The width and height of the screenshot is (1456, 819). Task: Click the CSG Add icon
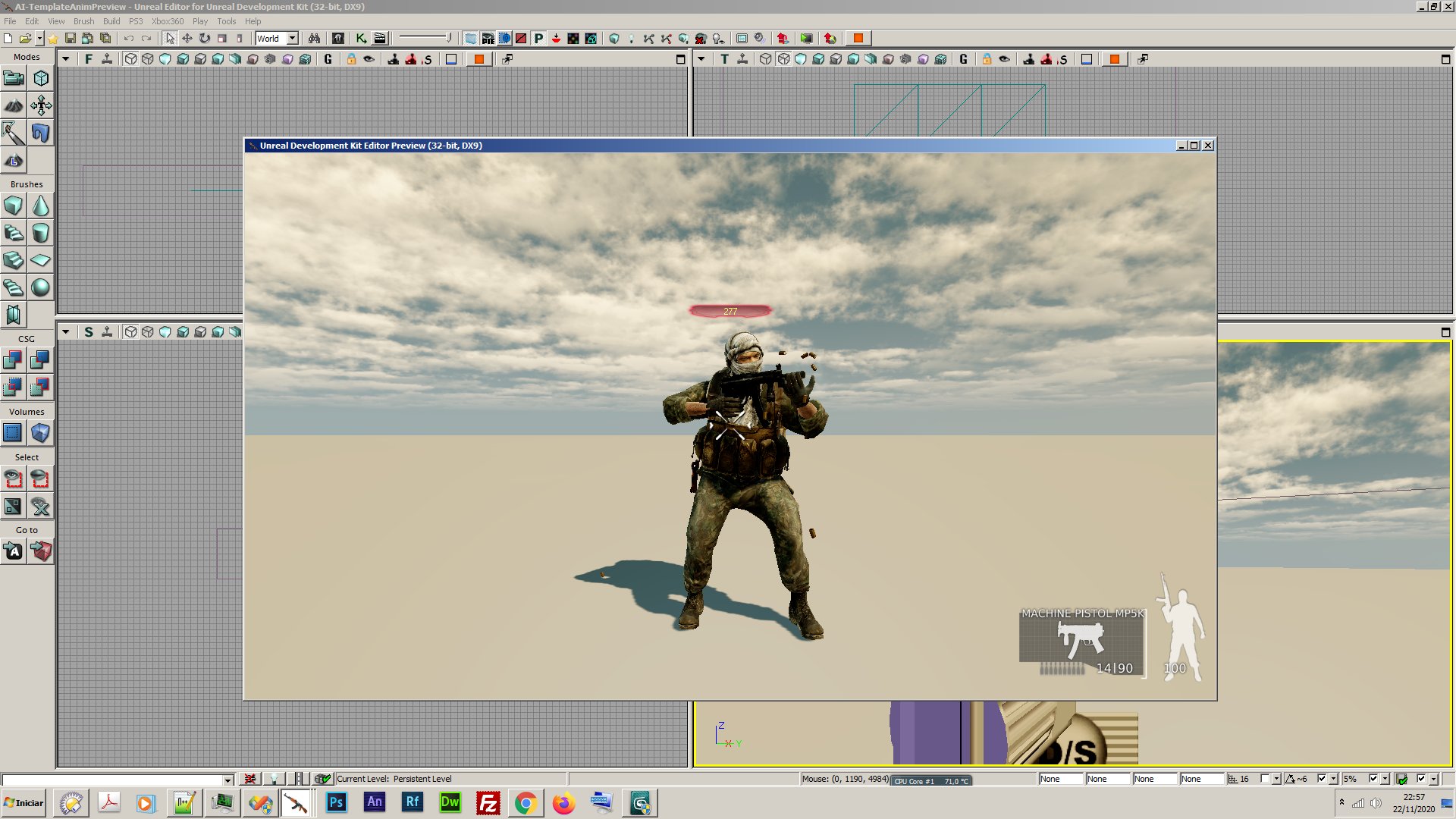tap(14, 359)
